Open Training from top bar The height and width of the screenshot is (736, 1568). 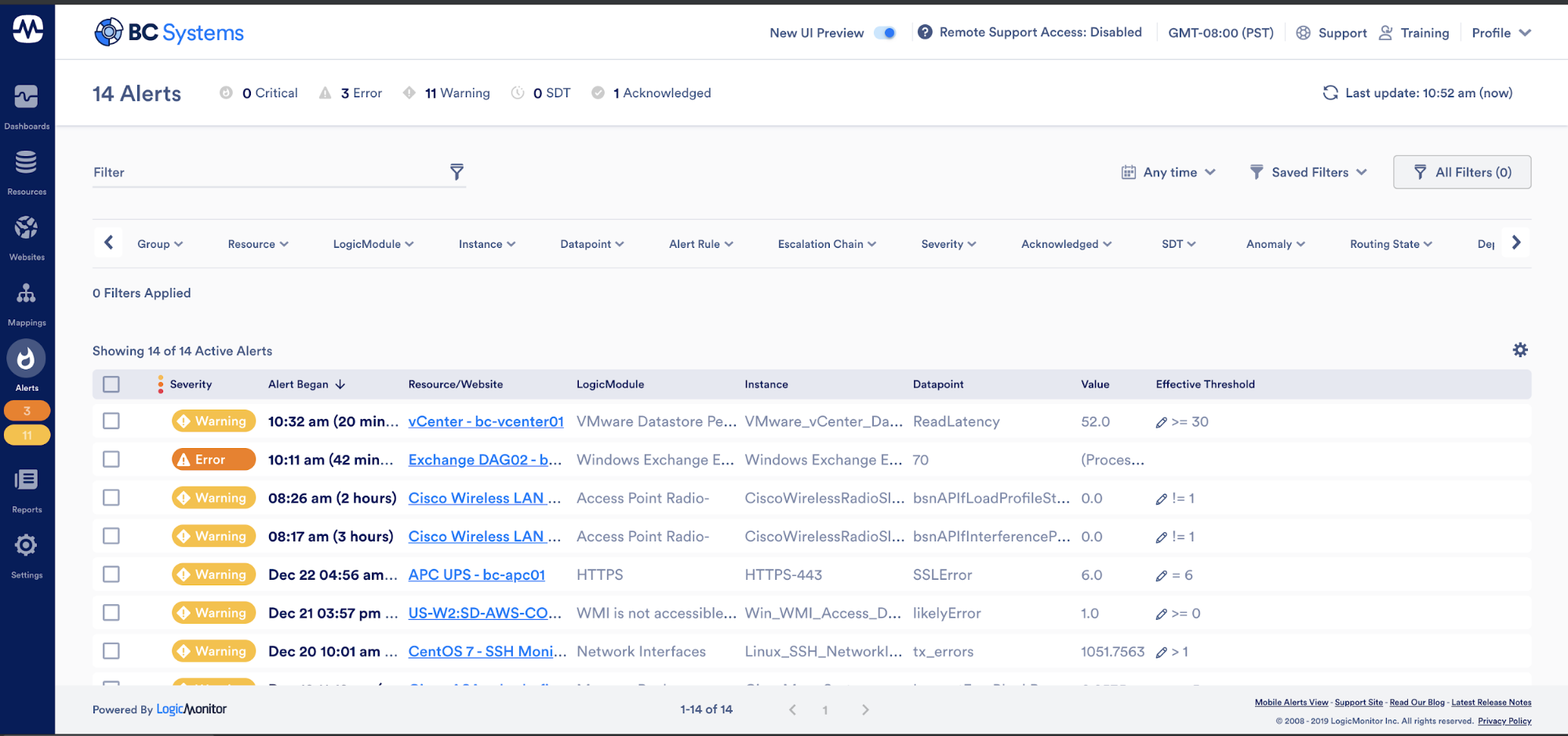(1414, 33)
